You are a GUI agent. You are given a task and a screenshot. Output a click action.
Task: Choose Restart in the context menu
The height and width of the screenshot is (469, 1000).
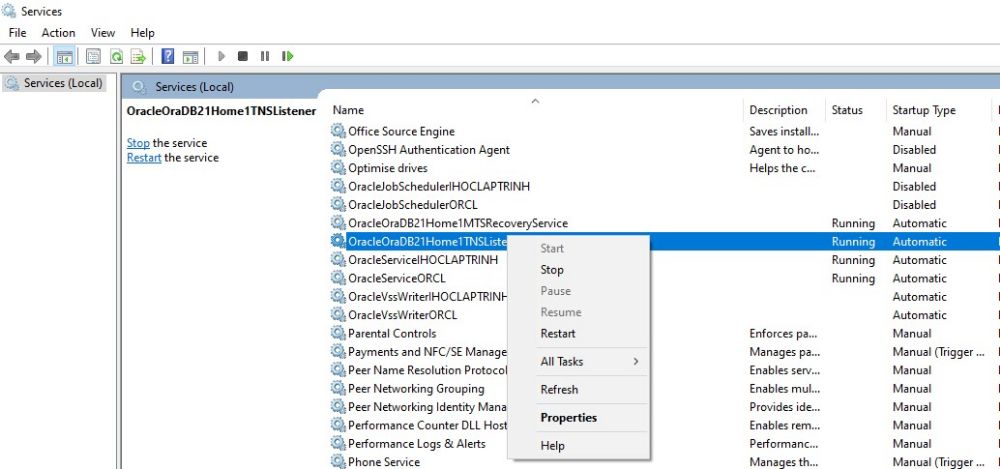(x=578, y=333)
